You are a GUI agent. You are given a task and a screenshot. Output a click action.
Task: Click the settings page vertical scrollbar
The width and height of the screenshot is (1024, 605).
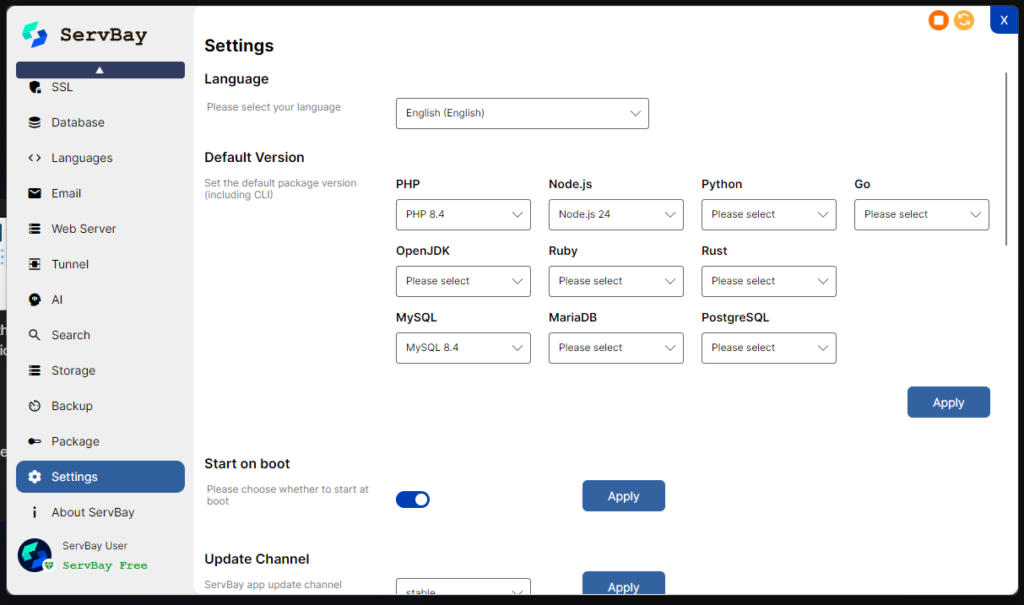[x=1006, y=159]
